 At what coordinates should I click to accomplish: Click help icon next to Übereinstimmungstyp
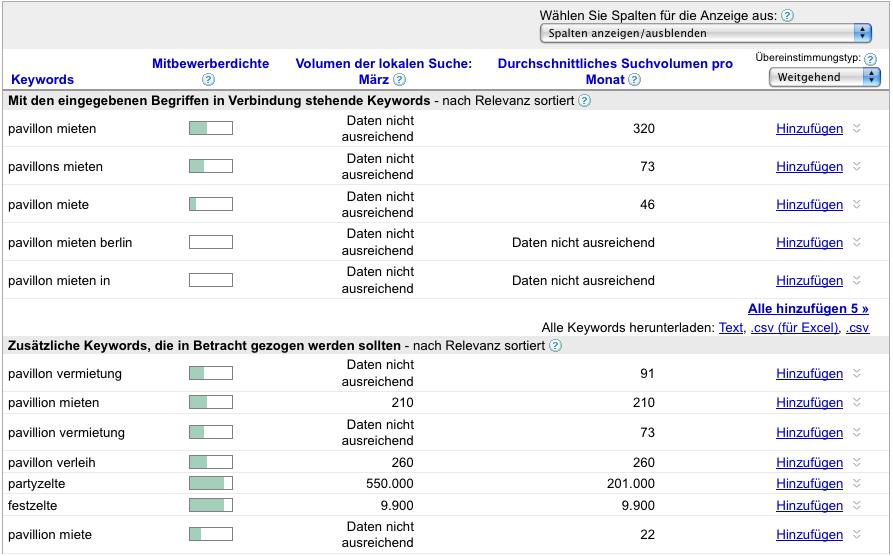(870, 59)
